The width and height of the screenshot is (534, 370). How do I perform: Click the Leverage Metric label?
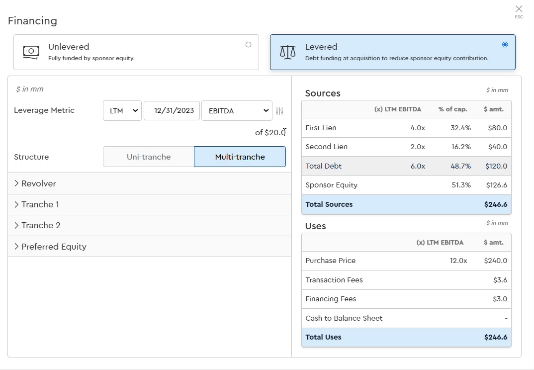pos(44,110)
